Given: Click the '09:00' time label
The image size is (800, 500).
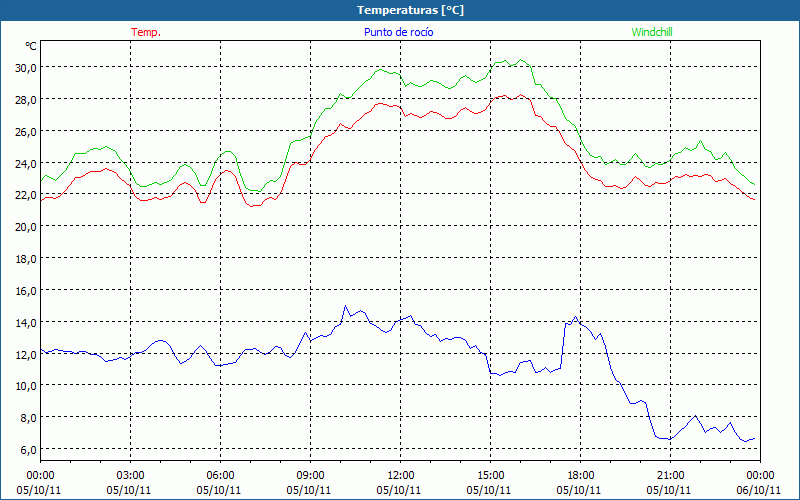Looking at the screenshot, I should pyautogui.click(x=311, y=476).
